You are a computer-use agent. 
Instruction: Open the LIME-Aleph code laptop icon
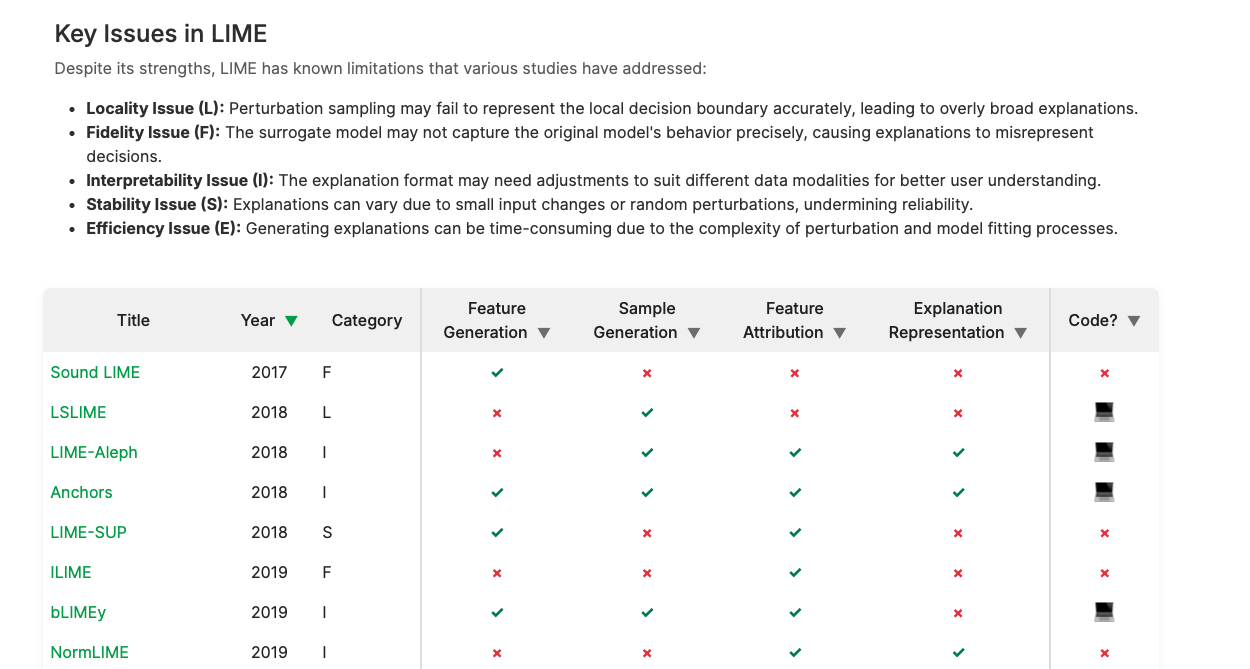[1104, 452]
